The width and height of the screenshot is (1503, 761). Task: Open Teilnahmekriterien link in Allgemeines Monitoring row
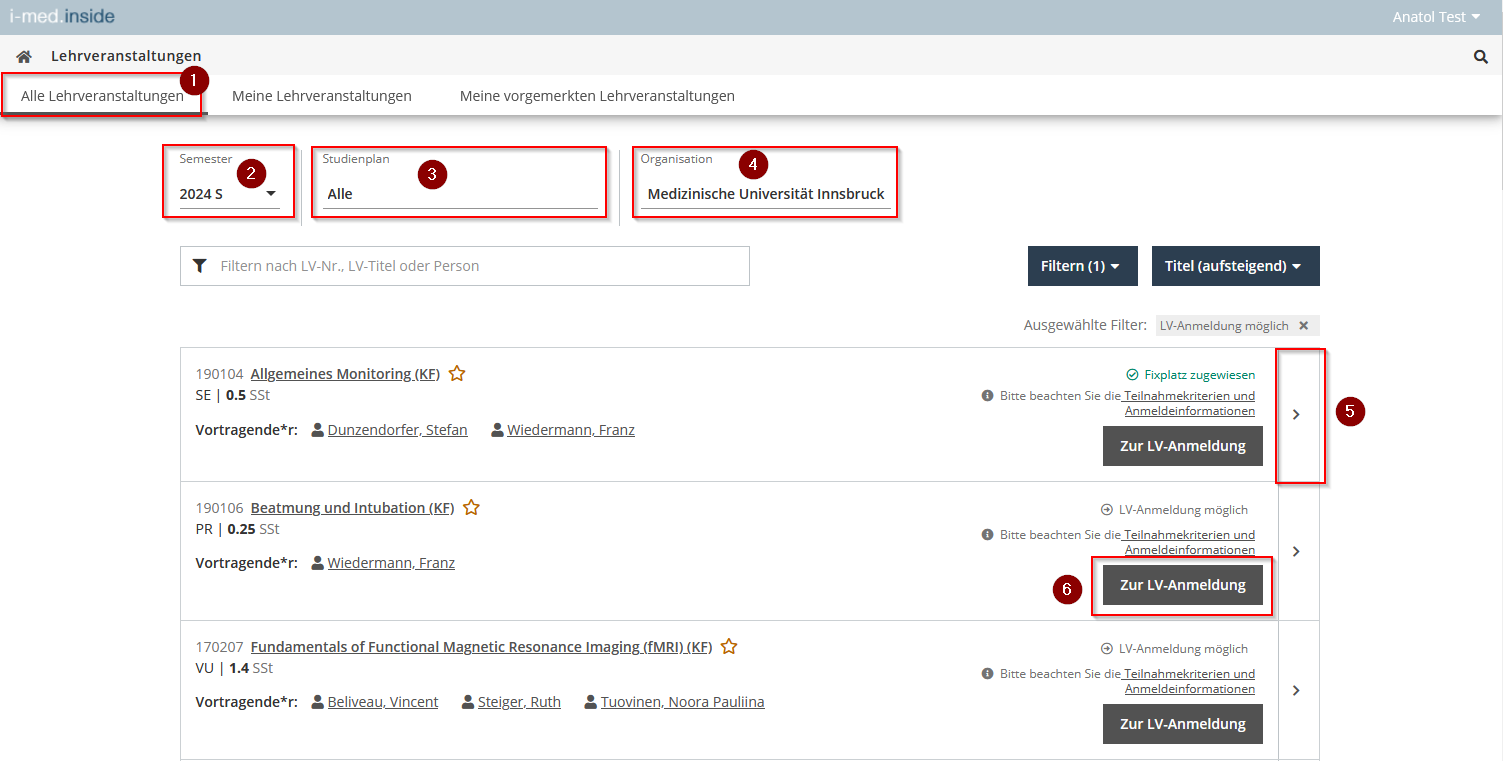click(1189, 403)
